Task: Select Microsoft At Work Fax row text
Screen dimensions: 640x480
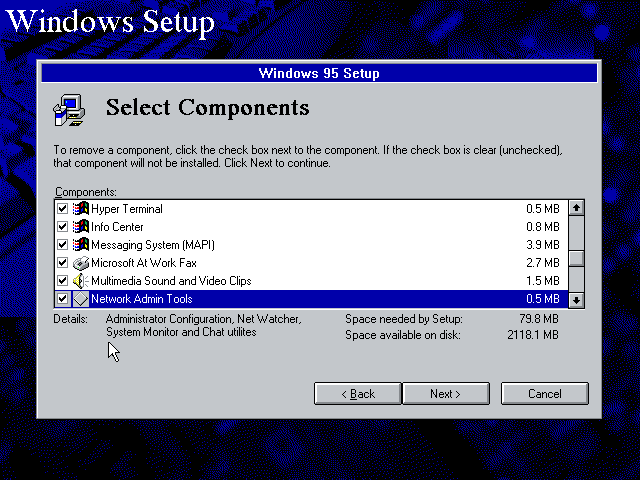Action: [144, 263]
